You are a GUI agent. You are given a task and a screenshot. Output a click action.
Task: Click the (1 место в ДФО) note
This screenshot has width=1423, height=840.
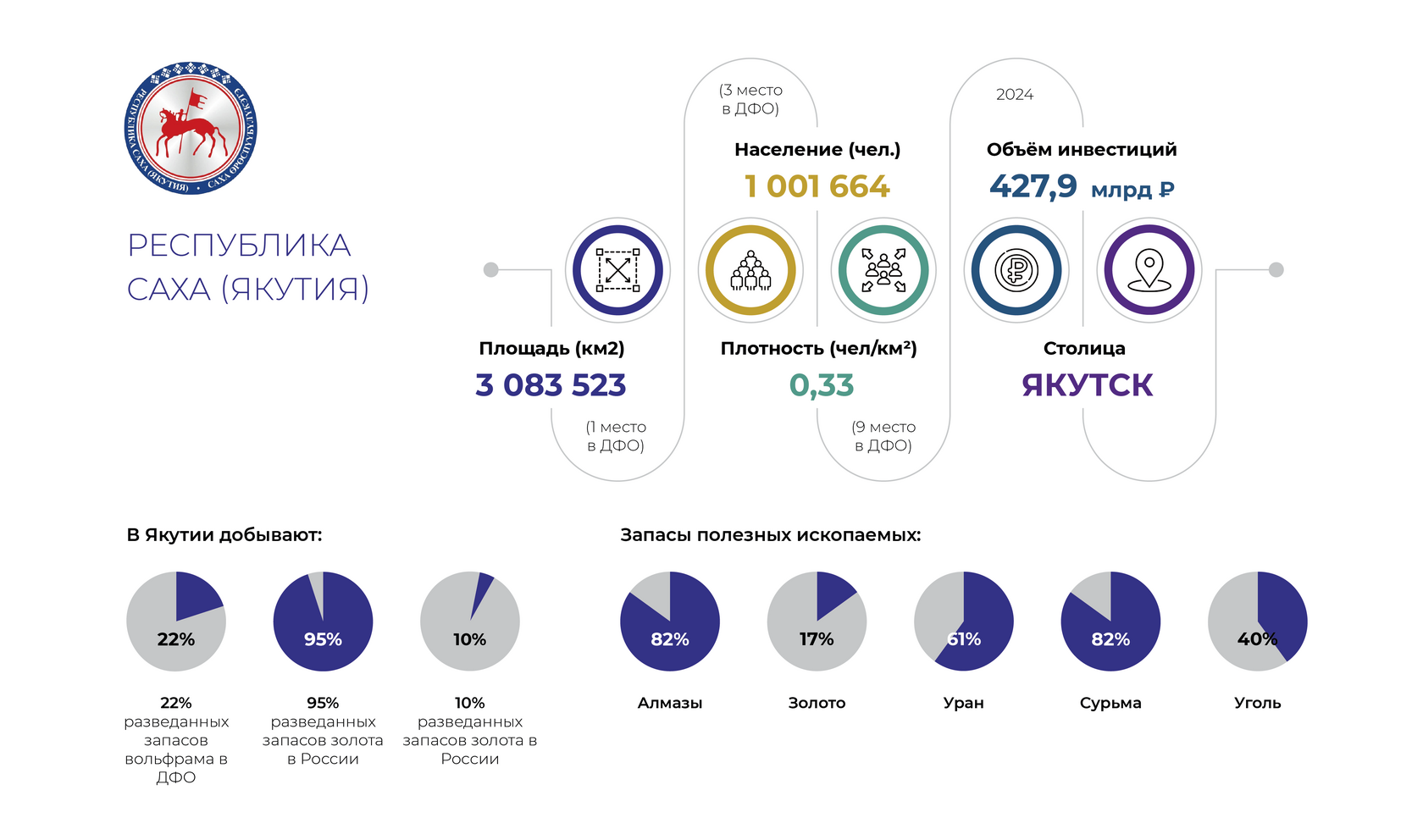[x=616, y=436]
